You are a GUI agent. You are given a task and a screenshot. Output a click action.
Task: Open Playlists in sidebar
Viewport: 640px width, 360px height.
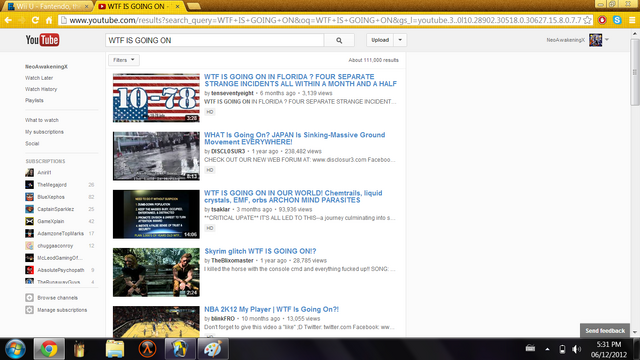34,100
